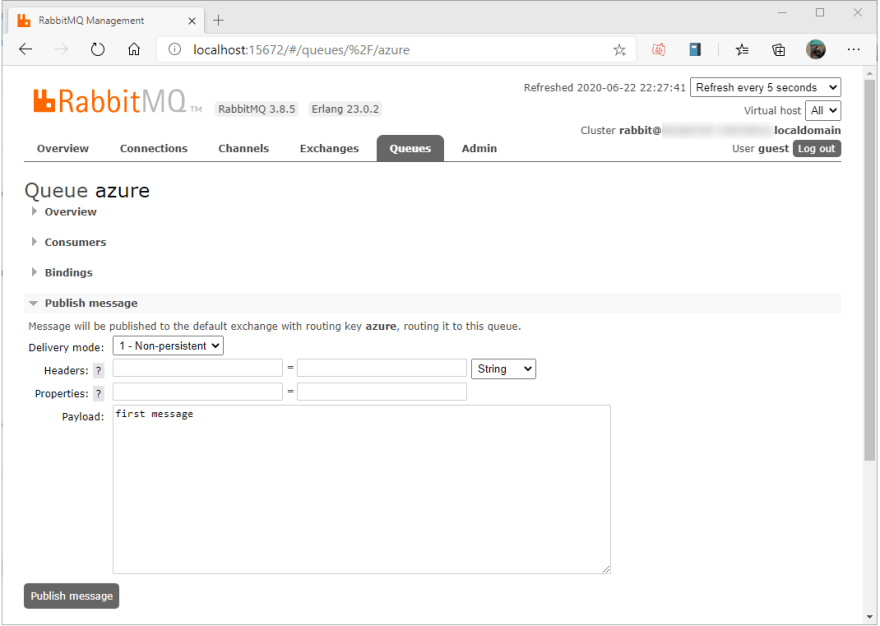The width and height of the screenshot is (880, 626).
Task: Open the header type String dropdown
Action: 503,369
